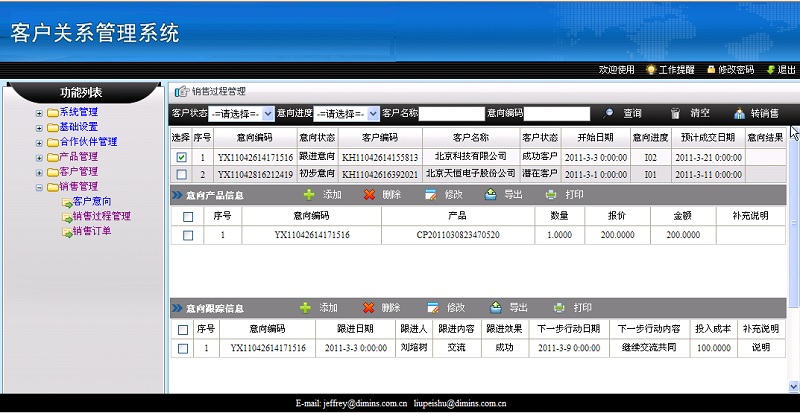
Task: Open 销售订单 in the sidebar
Action: click(91, 231)
